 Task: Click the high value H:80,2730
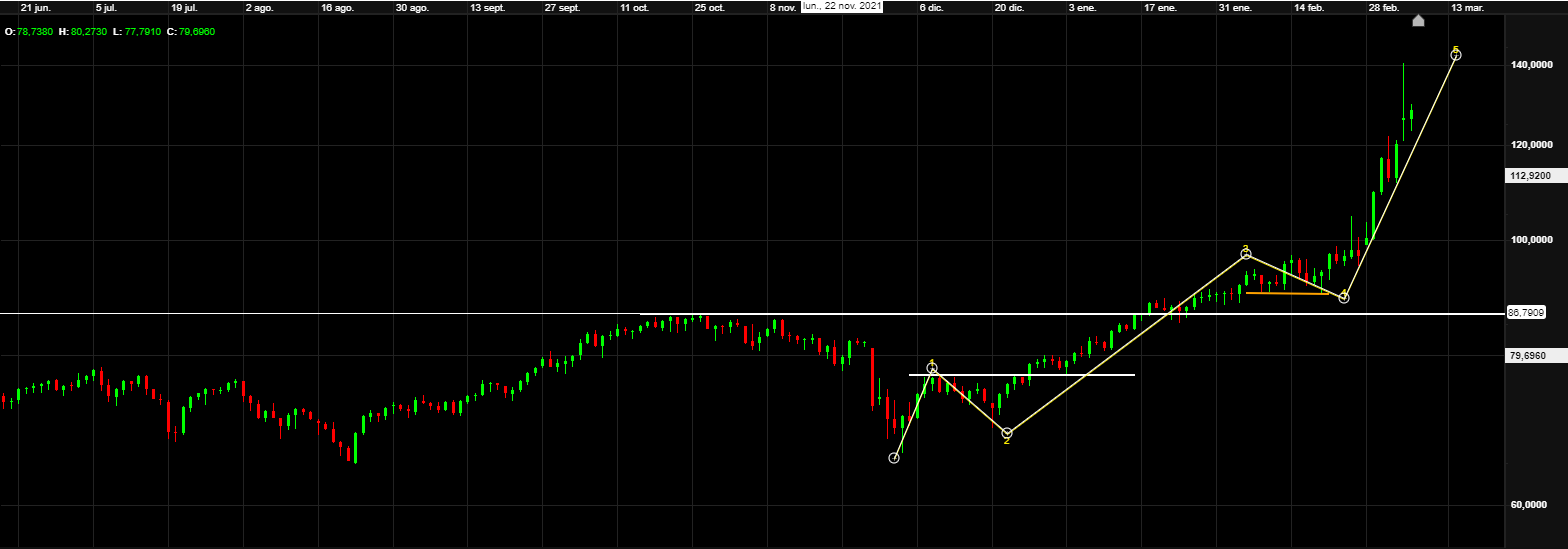coord(83,32)
